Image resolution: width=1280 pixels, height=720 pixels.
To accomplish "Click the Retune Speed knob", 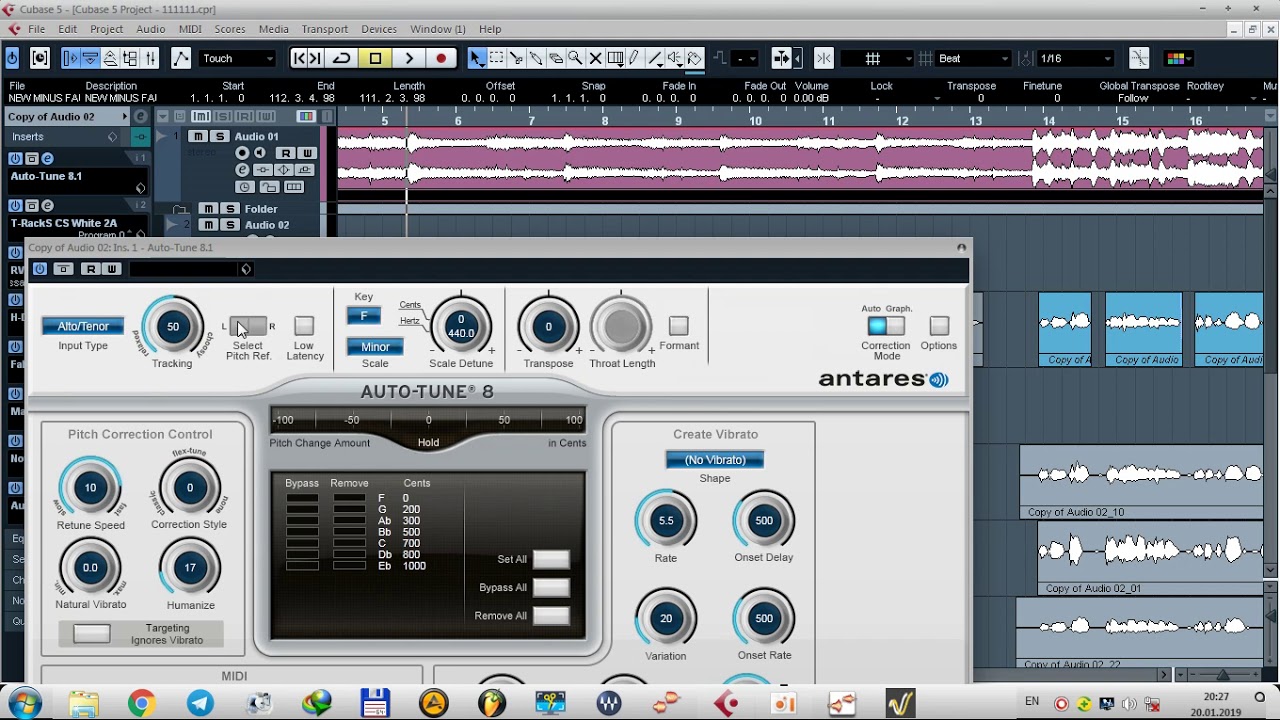I will click(x=90, y=488).
